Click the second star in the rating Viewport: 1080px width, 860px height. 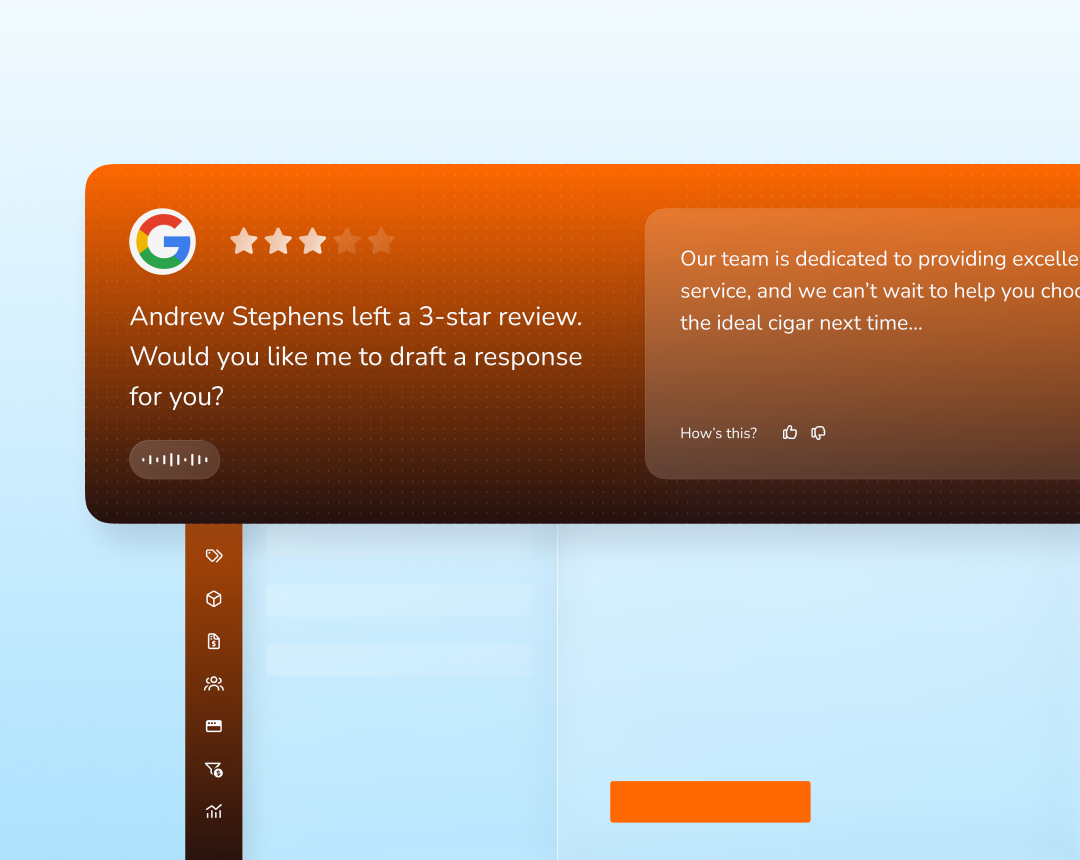coord(278,242)
